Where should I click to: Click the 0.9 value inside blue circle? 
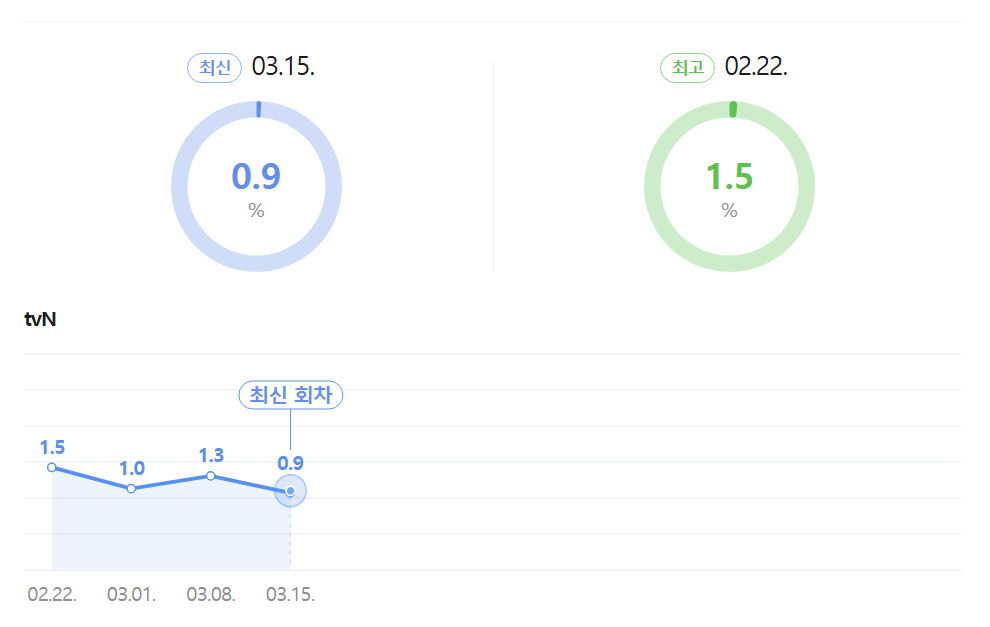pyautogui.click(x=256, y=176)
